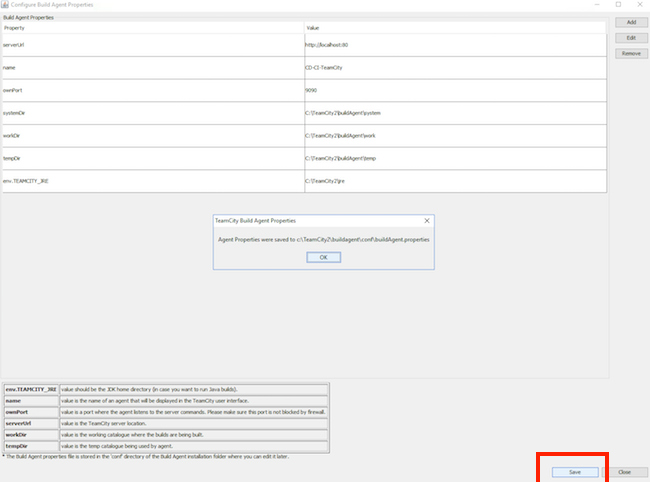Click the Value column header
The height and width of the screenshot is (482, 650).
pos(456,28)
